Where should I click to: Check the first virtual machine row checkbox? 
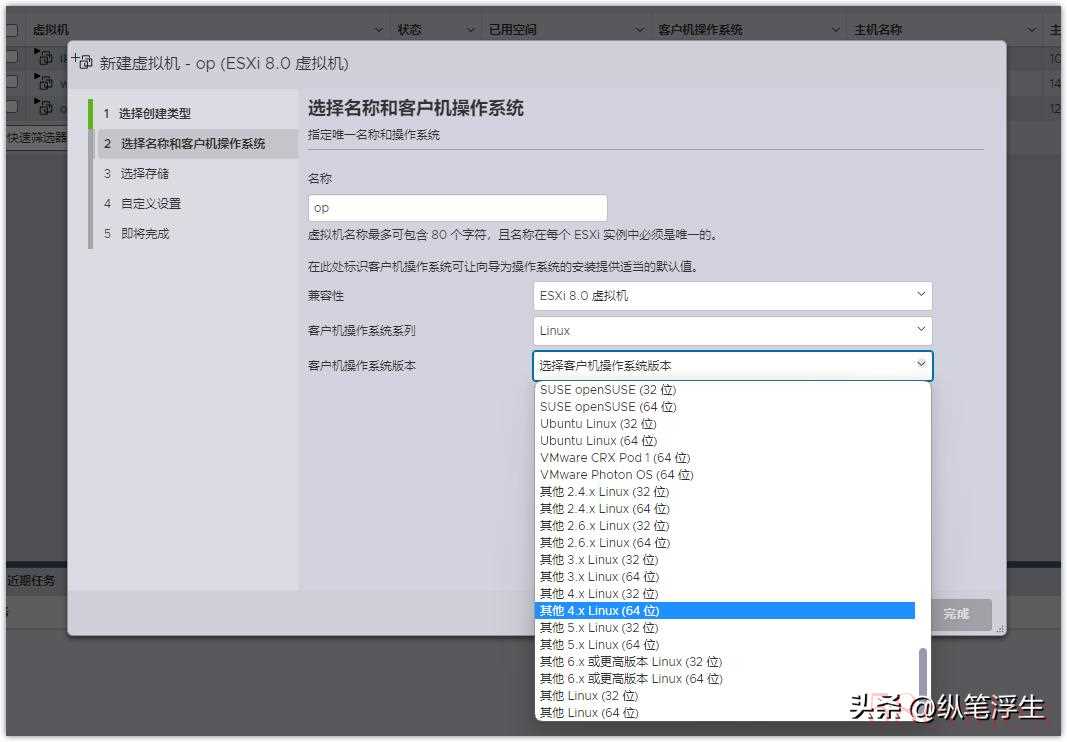12,57
